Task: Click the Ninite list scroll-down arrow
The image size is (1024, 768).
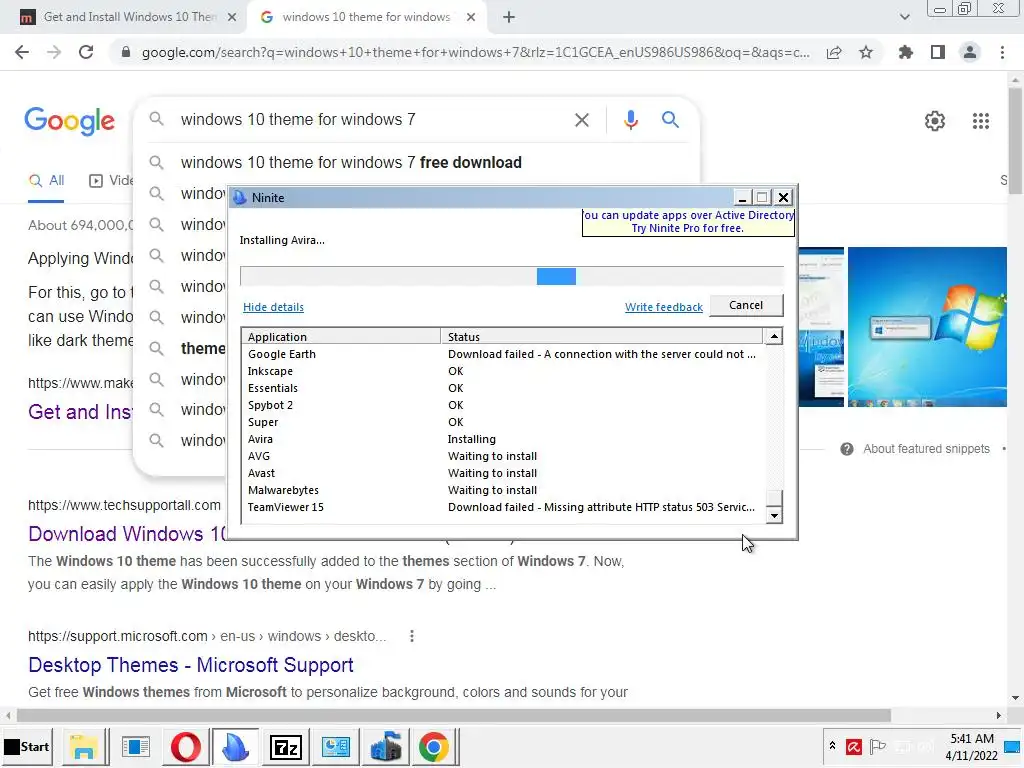Action: [774, 516]
